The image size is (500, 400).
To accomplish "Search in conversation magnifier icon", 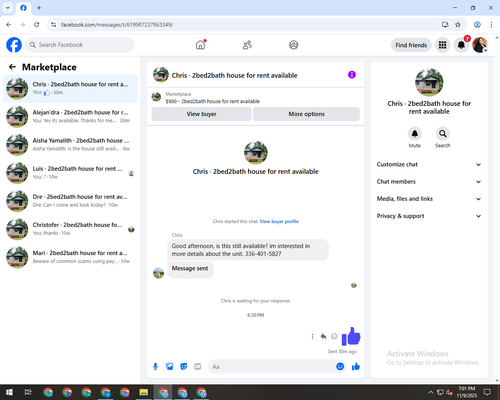I will pyautogui.click(x=443, y=134).
